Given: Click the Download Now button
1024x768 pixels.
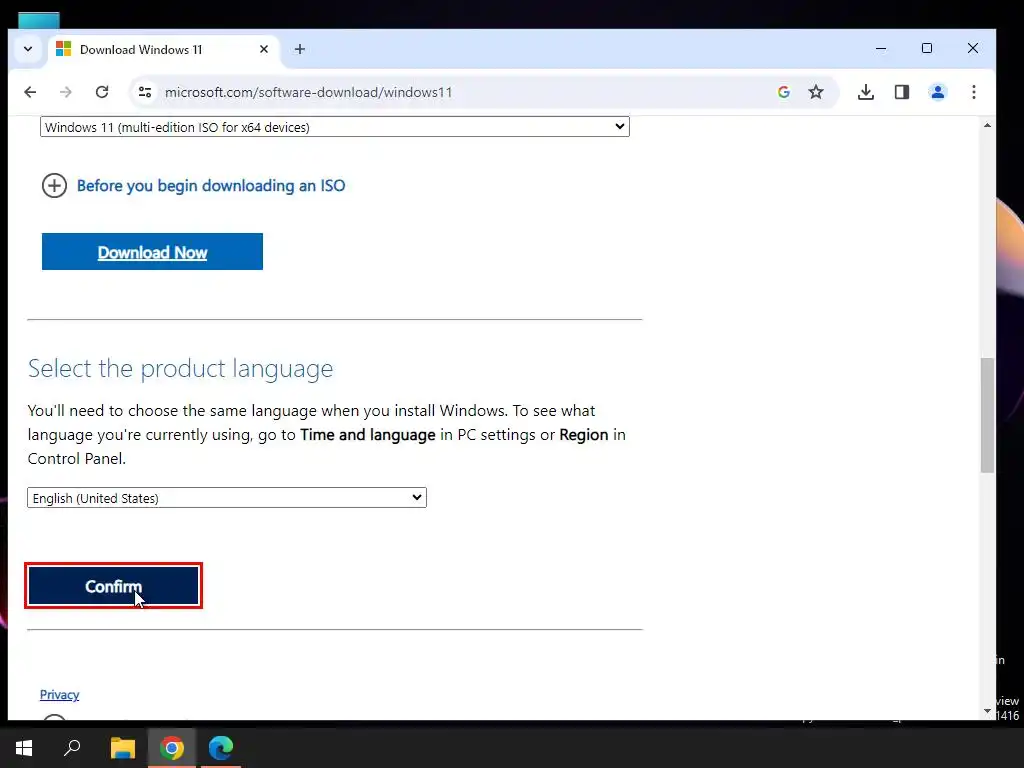Looking at the screenshot, I should pos(152,251).
